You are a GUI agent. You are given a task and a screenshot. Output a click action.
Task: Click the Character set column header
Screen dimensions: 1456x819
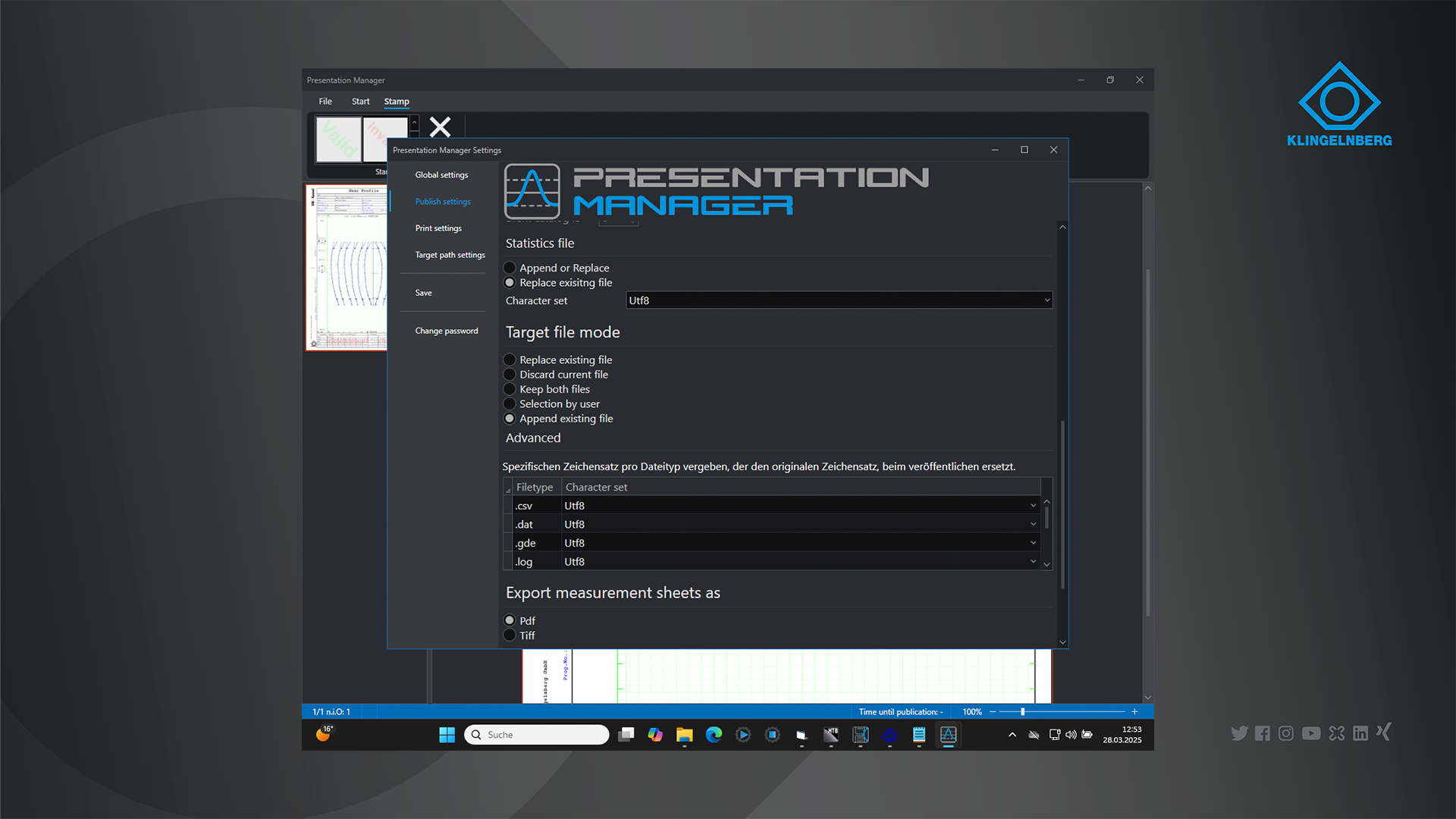(801, 487)
